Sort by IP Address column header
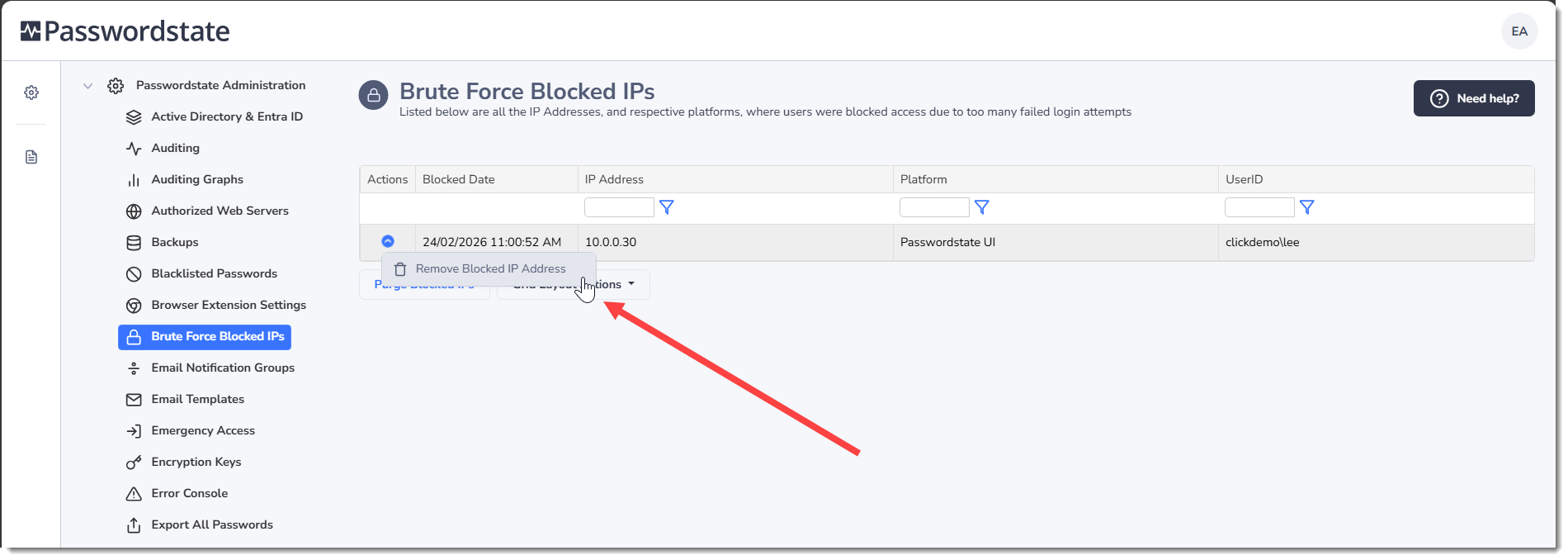 click(614, 179)
